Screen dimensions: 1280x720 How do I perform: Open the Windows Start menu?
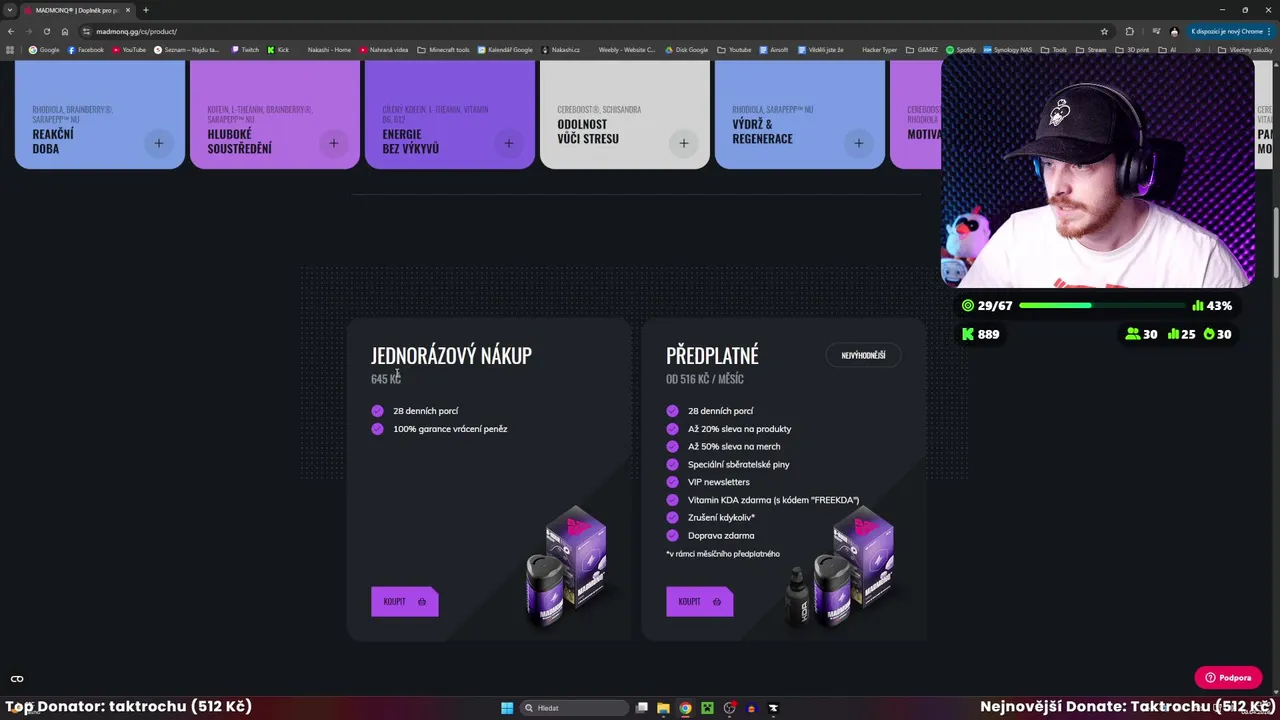point(507,708)
